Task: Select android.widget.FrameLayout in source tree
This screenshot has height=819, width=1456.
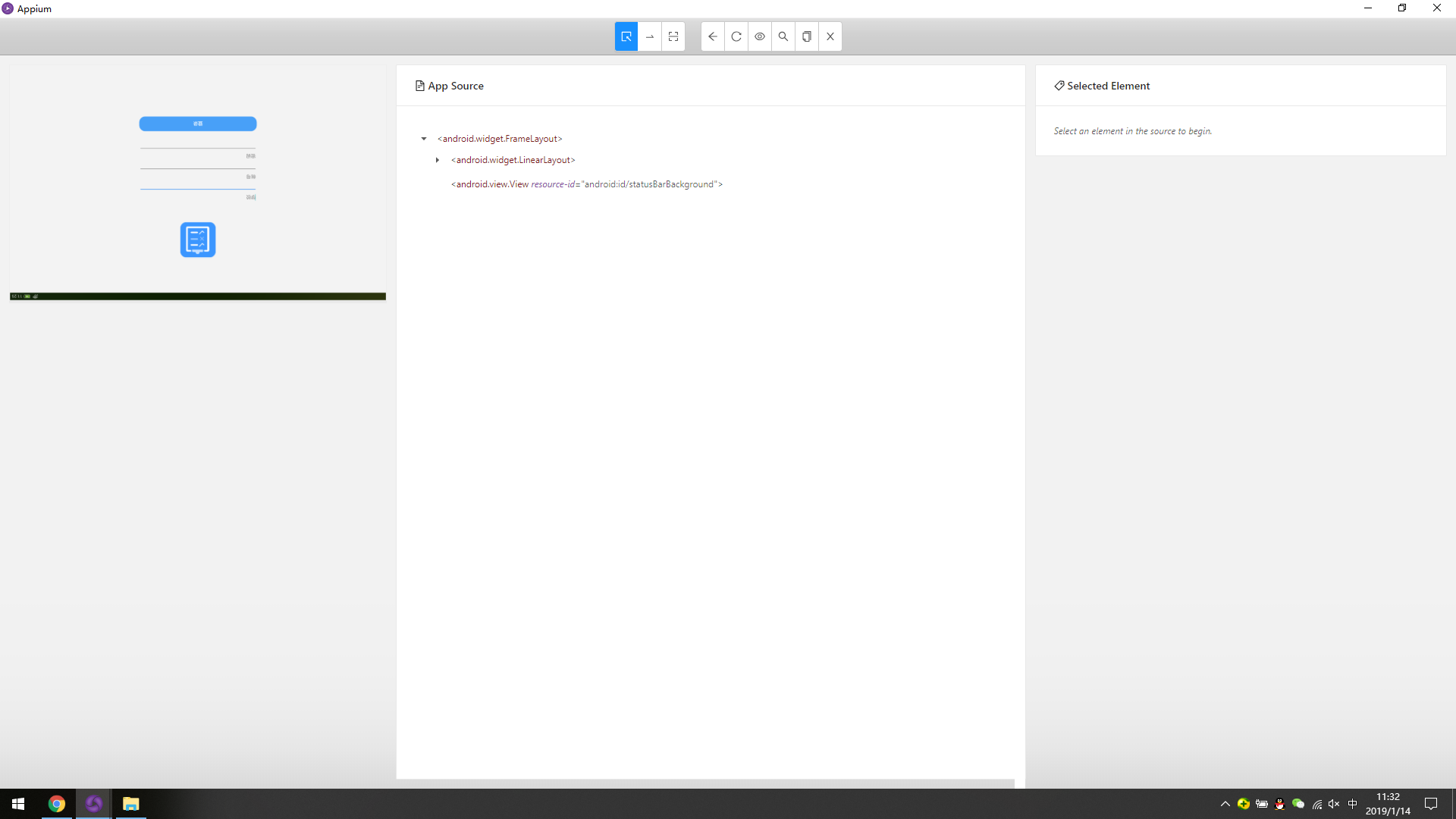Action: tap(500, 139)
